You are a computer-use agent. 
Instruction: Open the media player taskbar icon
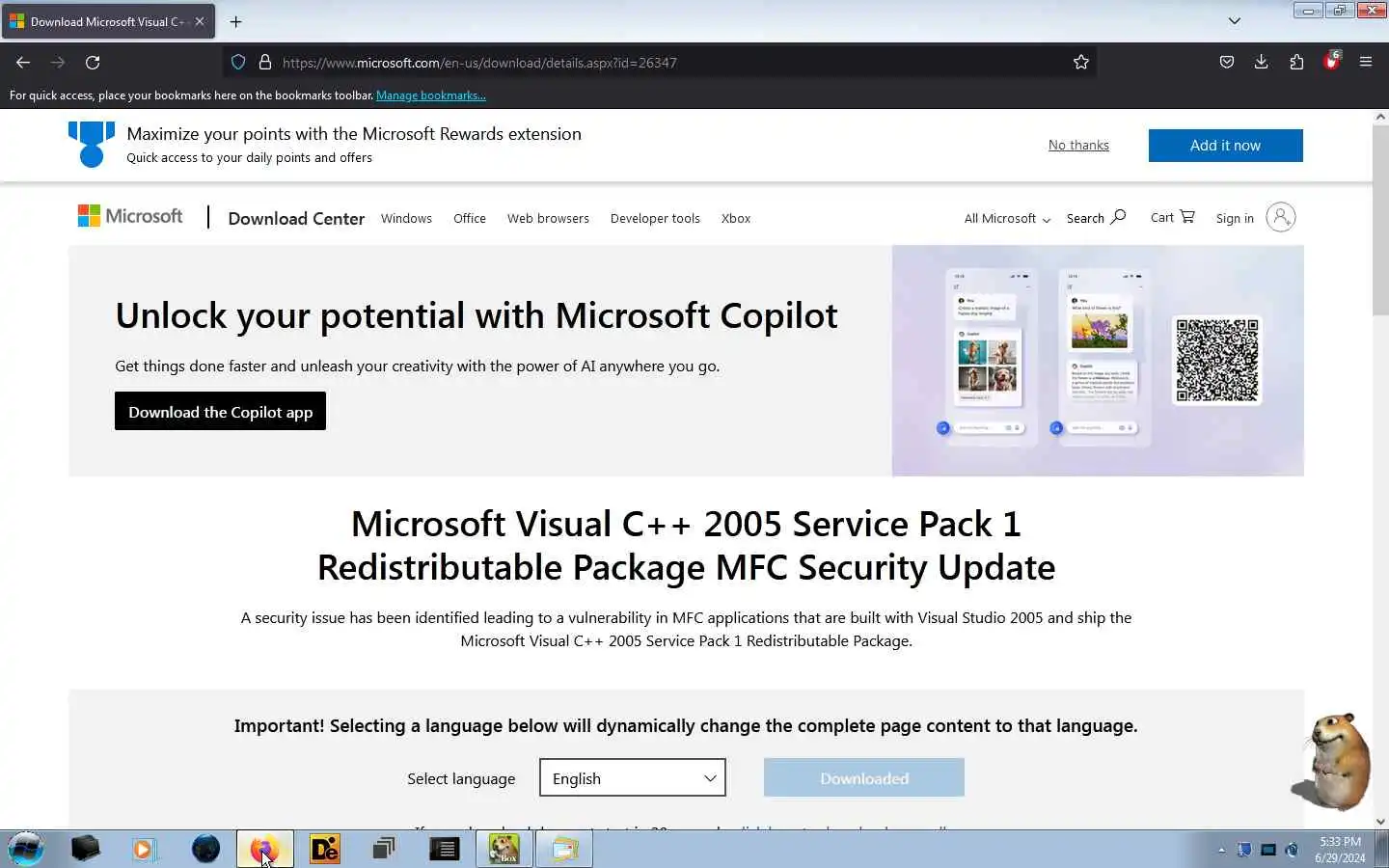point(145,849)
